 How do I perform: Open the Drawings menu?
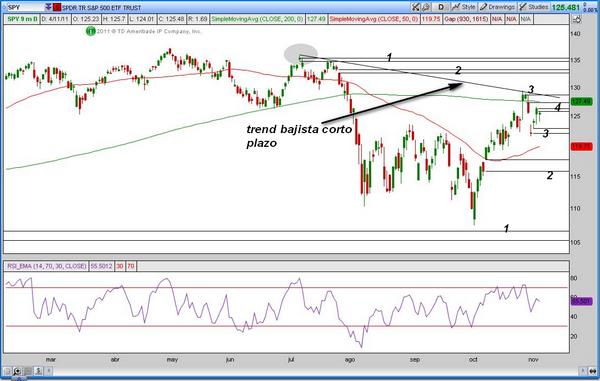pos(497,7)
